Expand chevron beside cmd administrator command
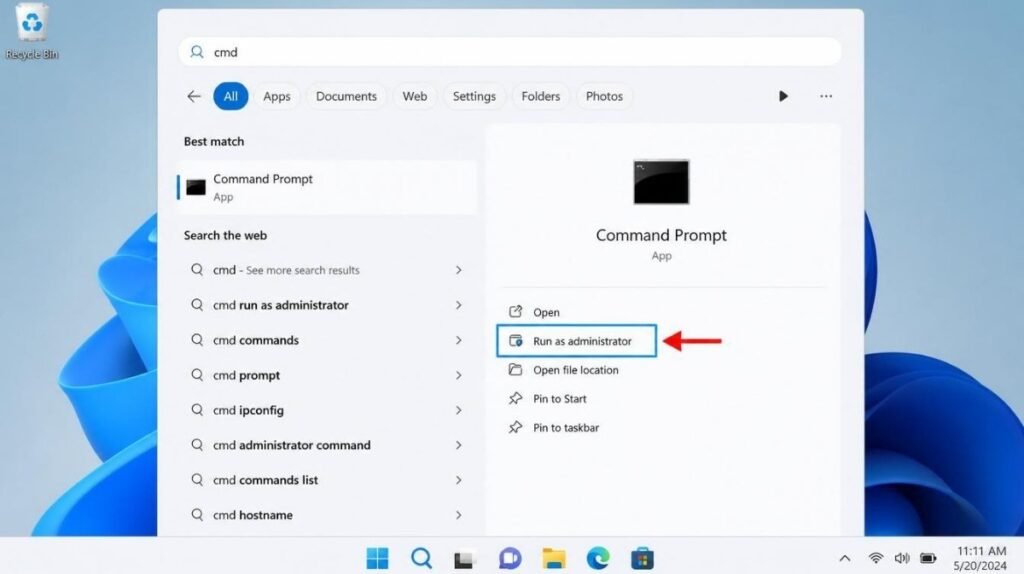The width and height of the screenshot is (1024, 574). (458, 445)
